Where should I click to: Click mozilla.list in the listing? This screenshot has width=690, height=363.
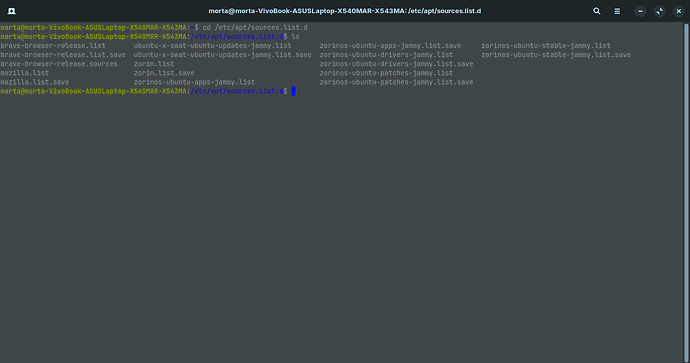click(25, 73)
